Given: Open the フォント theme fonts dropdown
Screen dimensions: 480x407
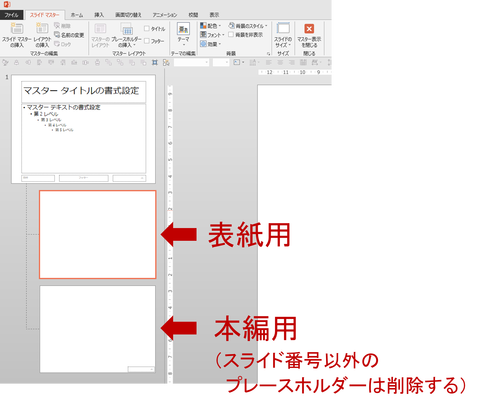Looking at the screenshot, I should (x=211, y=35).
